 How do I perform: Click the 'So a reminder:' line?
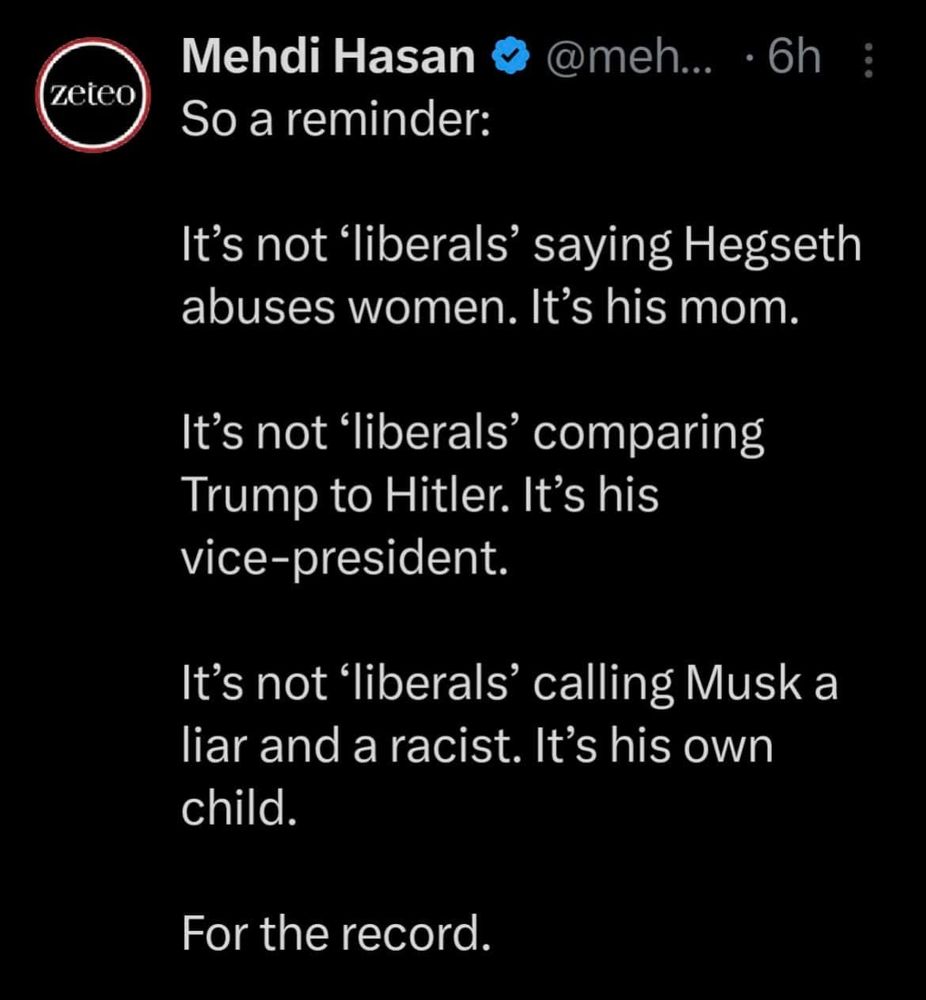point(333,119)
